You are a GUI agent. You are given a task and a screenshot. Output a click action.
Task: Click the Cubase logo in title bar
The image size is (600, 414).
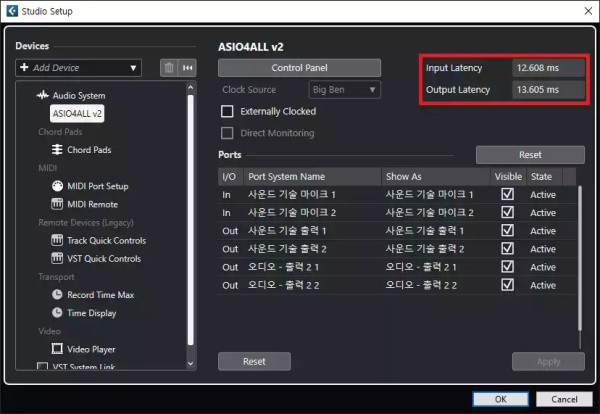(x=12, y=11)
